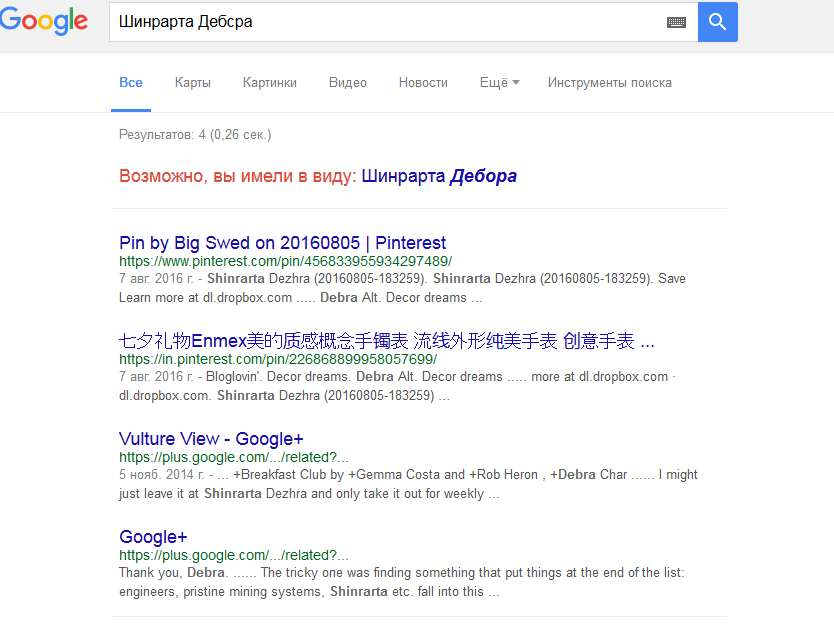Click the Результатов: 4 count text
The image size is (834, 632).
click(195, 135)
